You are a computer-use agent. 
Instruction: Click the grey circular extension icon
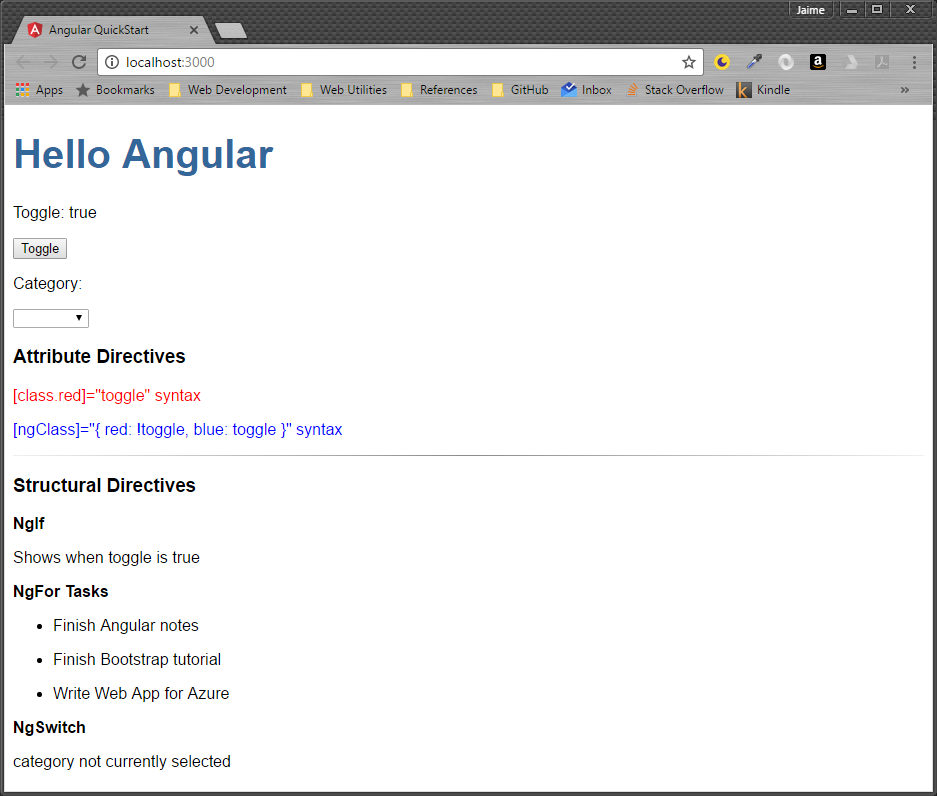tap(786, 62)
